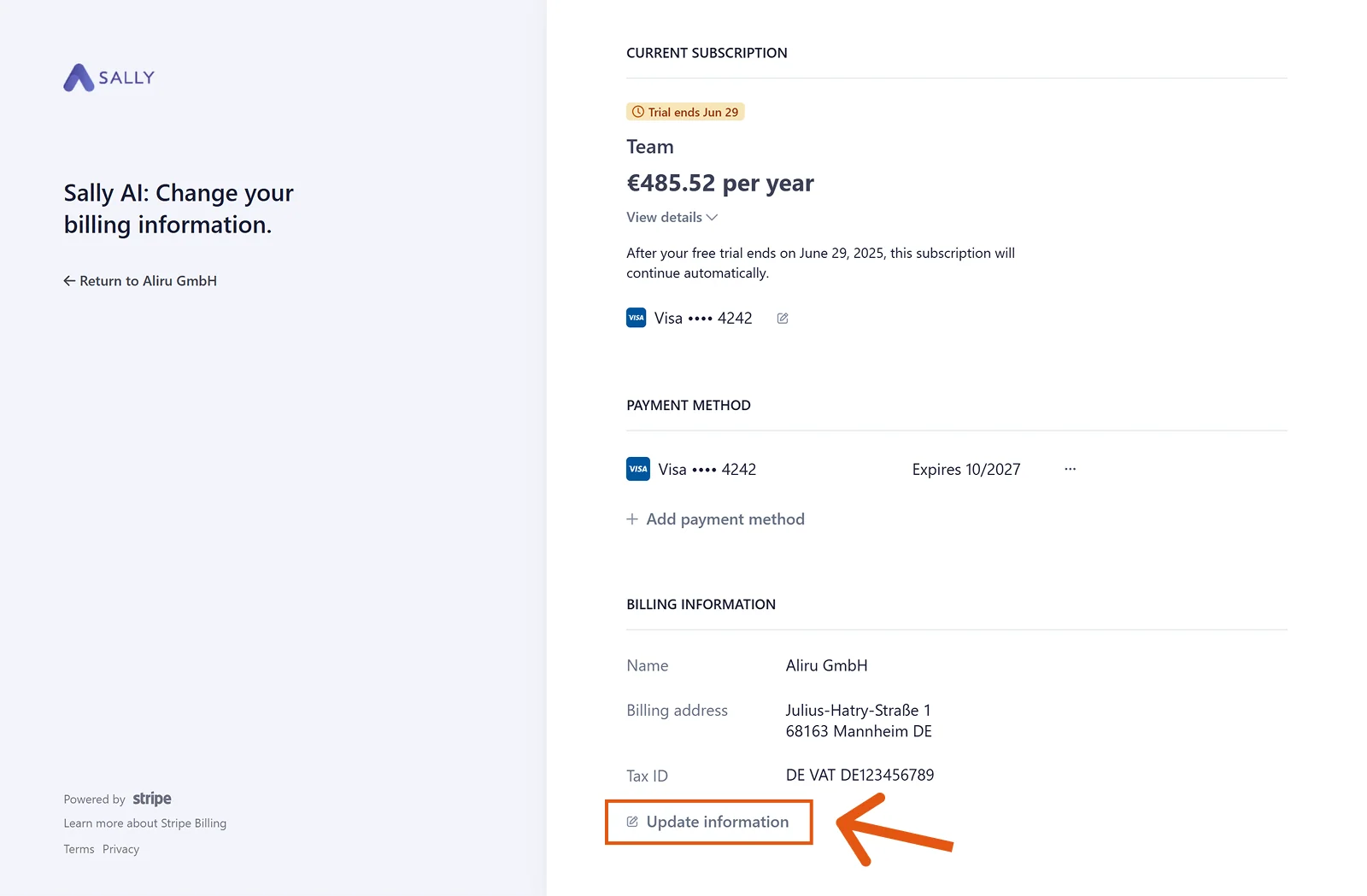Click the plus icon for adding payment method
This screenshot has height=896, width=1367.
[x=632, y=519]
